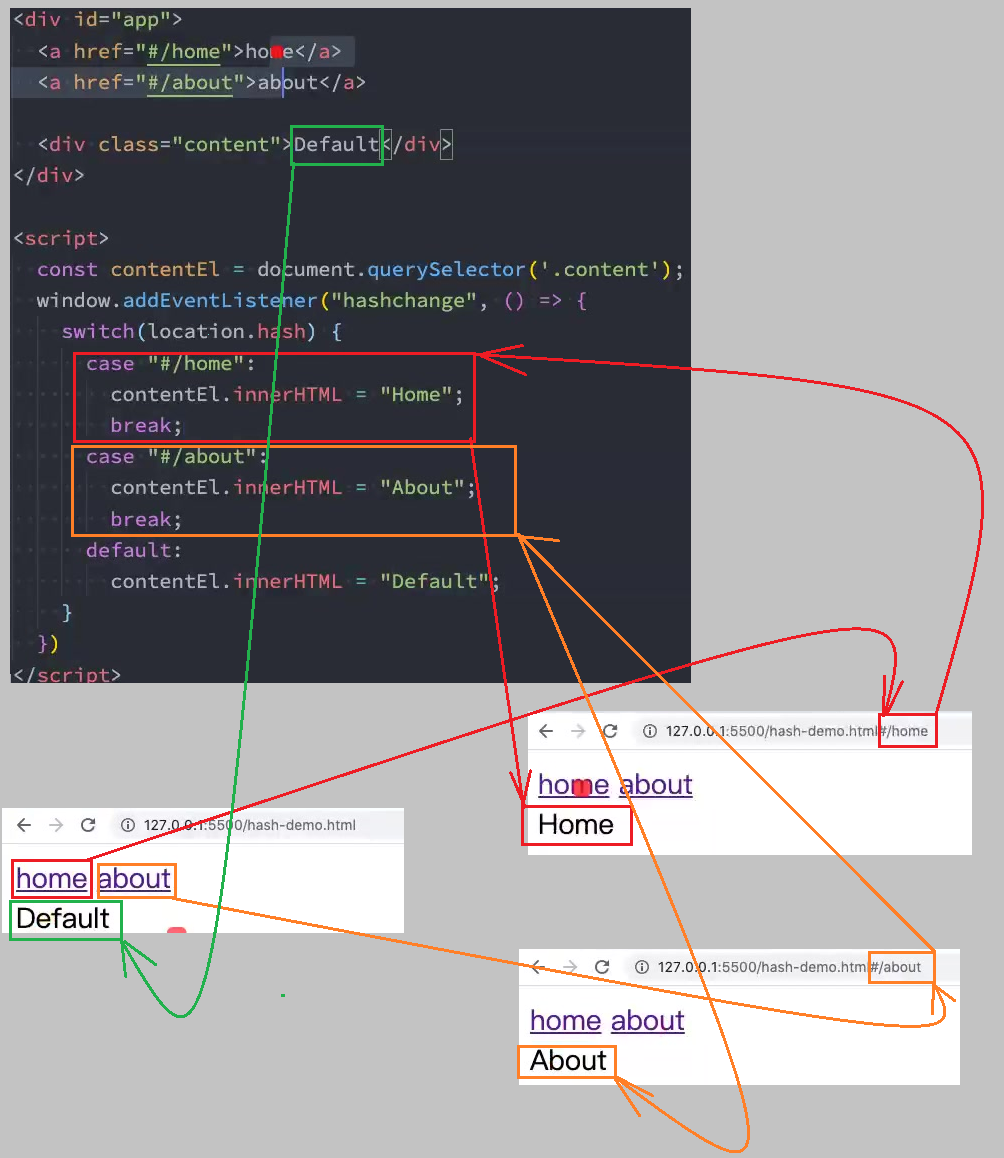Click the hash-demo.html address without a hash
This screenshot has height=1158, width=1004.
click(250, 825)
